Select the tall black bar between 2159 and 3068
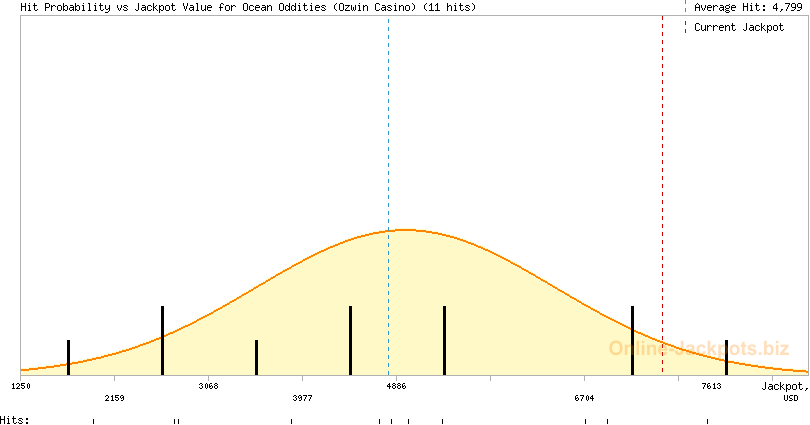Image resolution: width=810 pixels, height=425 pixels. click(x=162, y=340)
